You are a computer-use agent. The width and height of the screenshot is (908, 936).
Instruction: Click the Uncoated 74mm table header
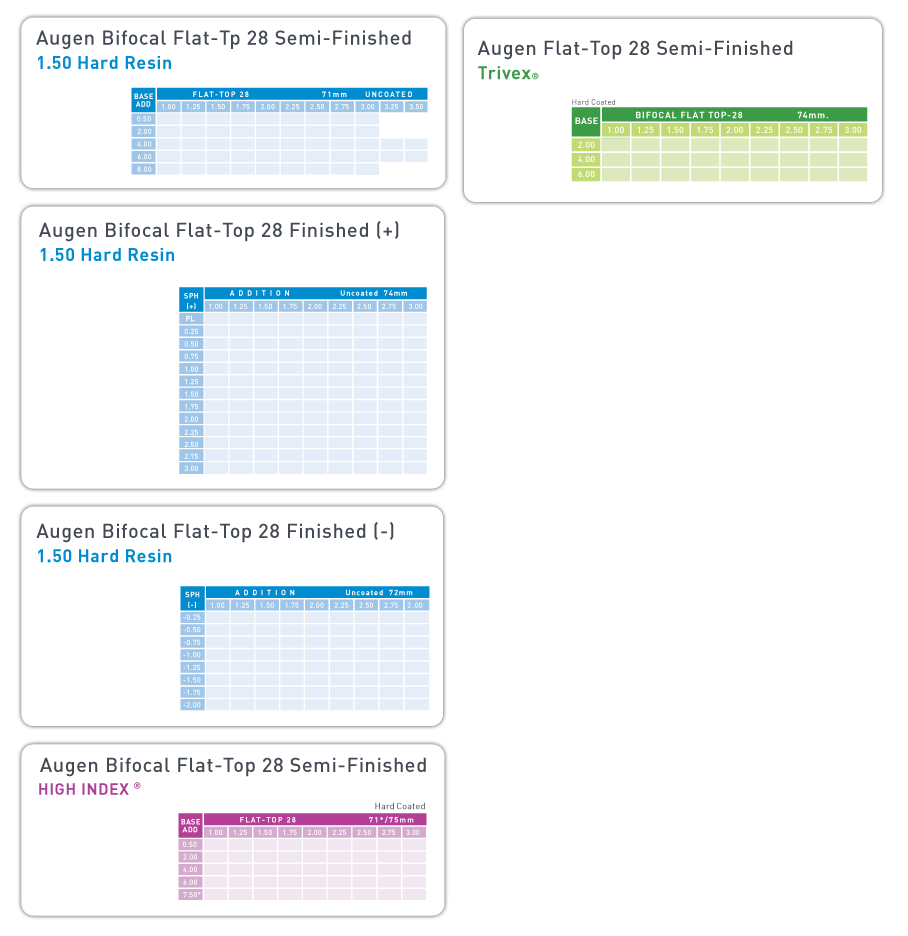[x=374, y=293]
